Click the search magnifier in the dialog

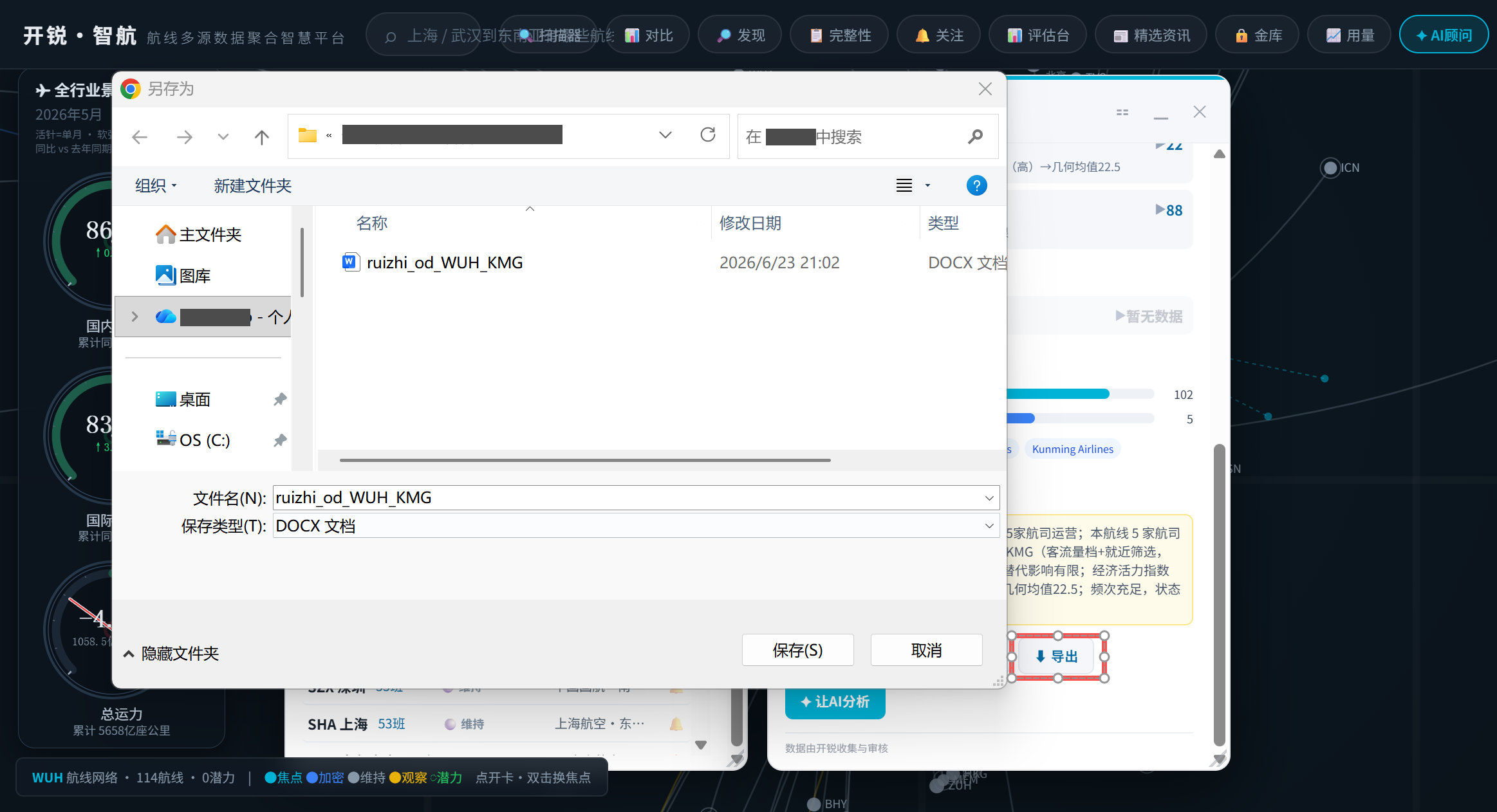pyautogui.click(x=976, y=136)
